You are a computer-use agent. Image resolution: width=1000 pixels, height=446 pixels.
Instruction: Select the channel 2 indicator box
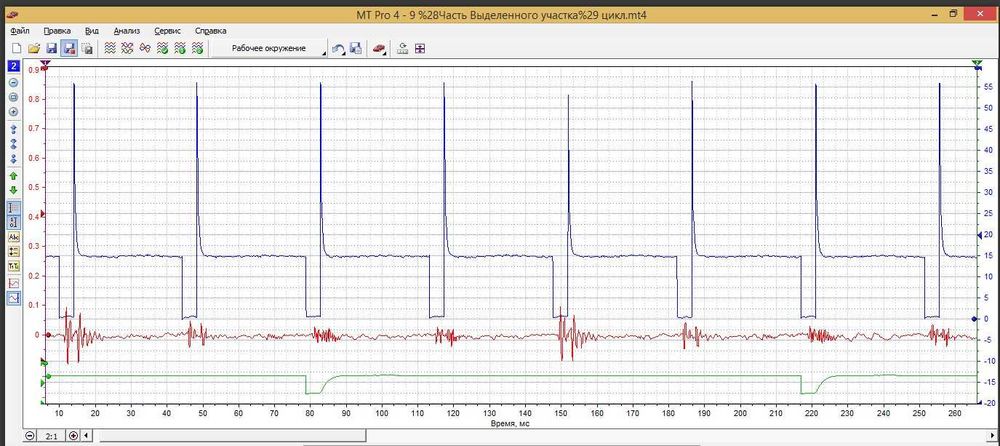[14, 65]
